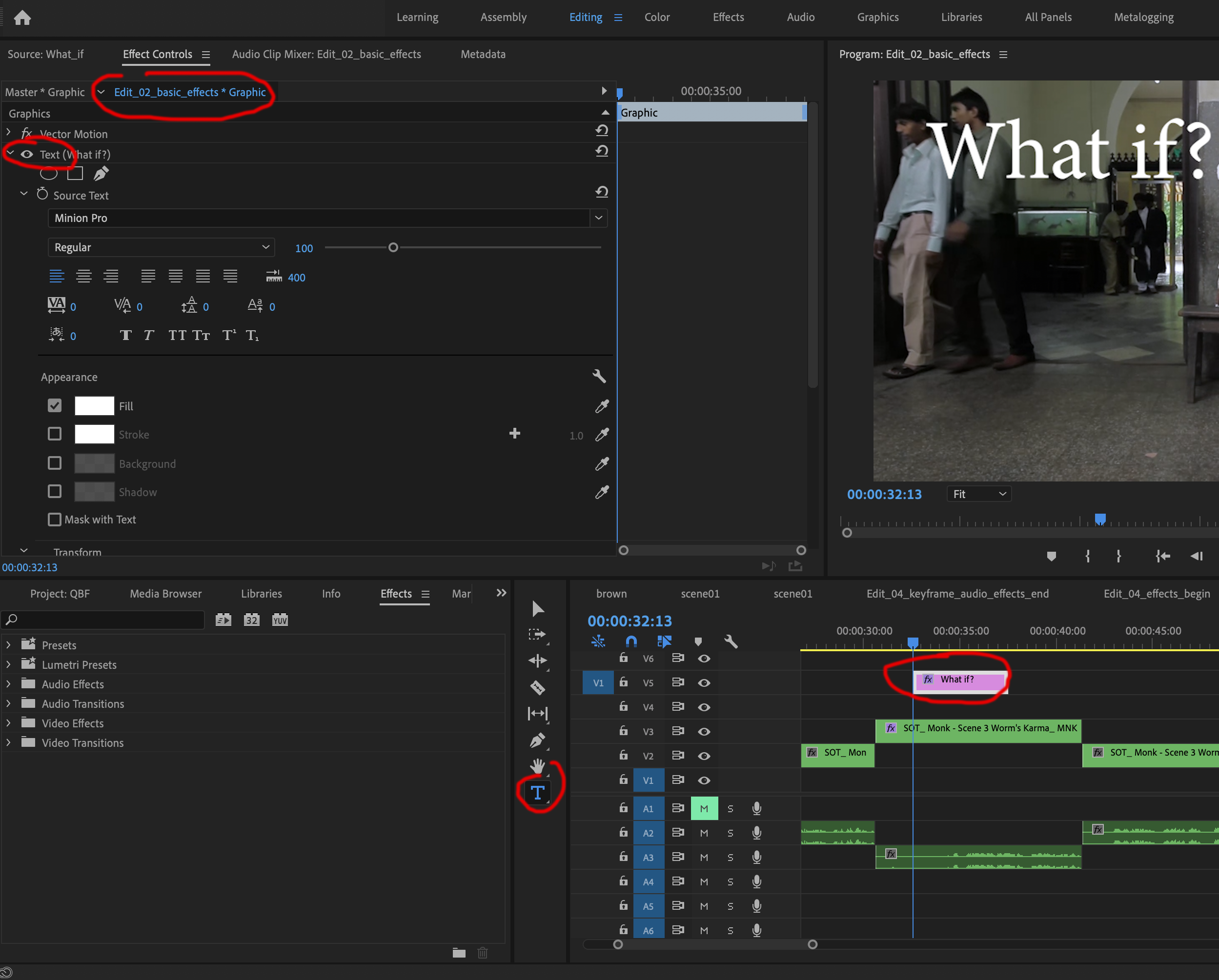Mute audio track A2
1219x980 pixels.
tap(703, 833)
